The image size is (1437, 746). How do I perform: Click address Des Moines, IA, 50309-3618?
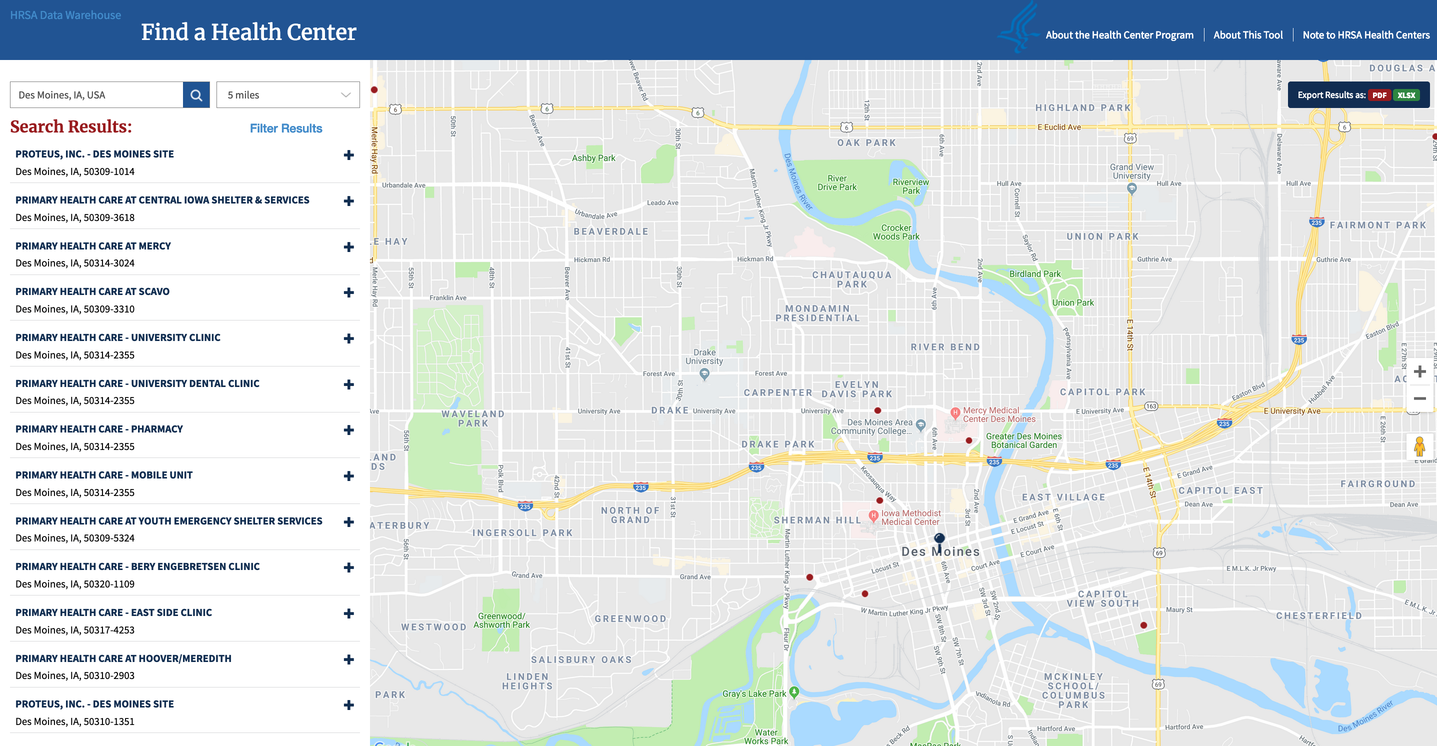(x=75, y=218)
